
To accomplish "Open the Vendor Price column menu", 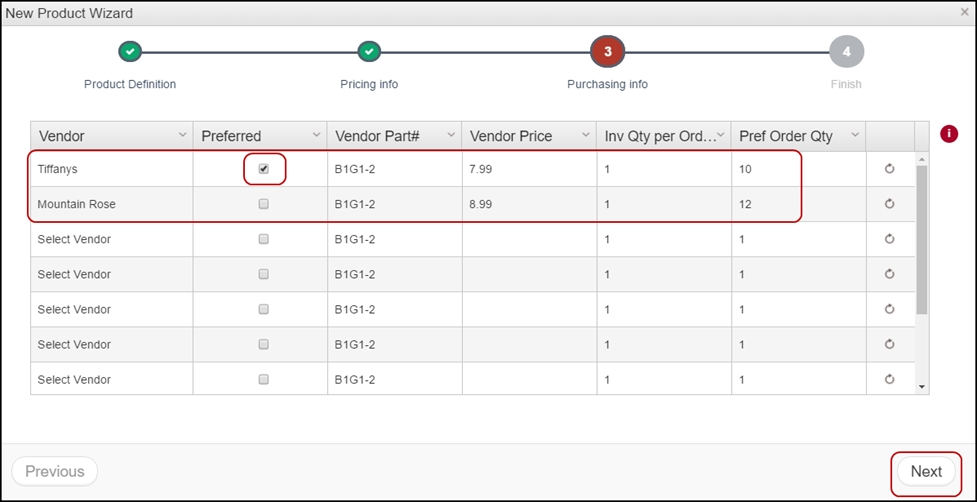I will tap(586, 135).
